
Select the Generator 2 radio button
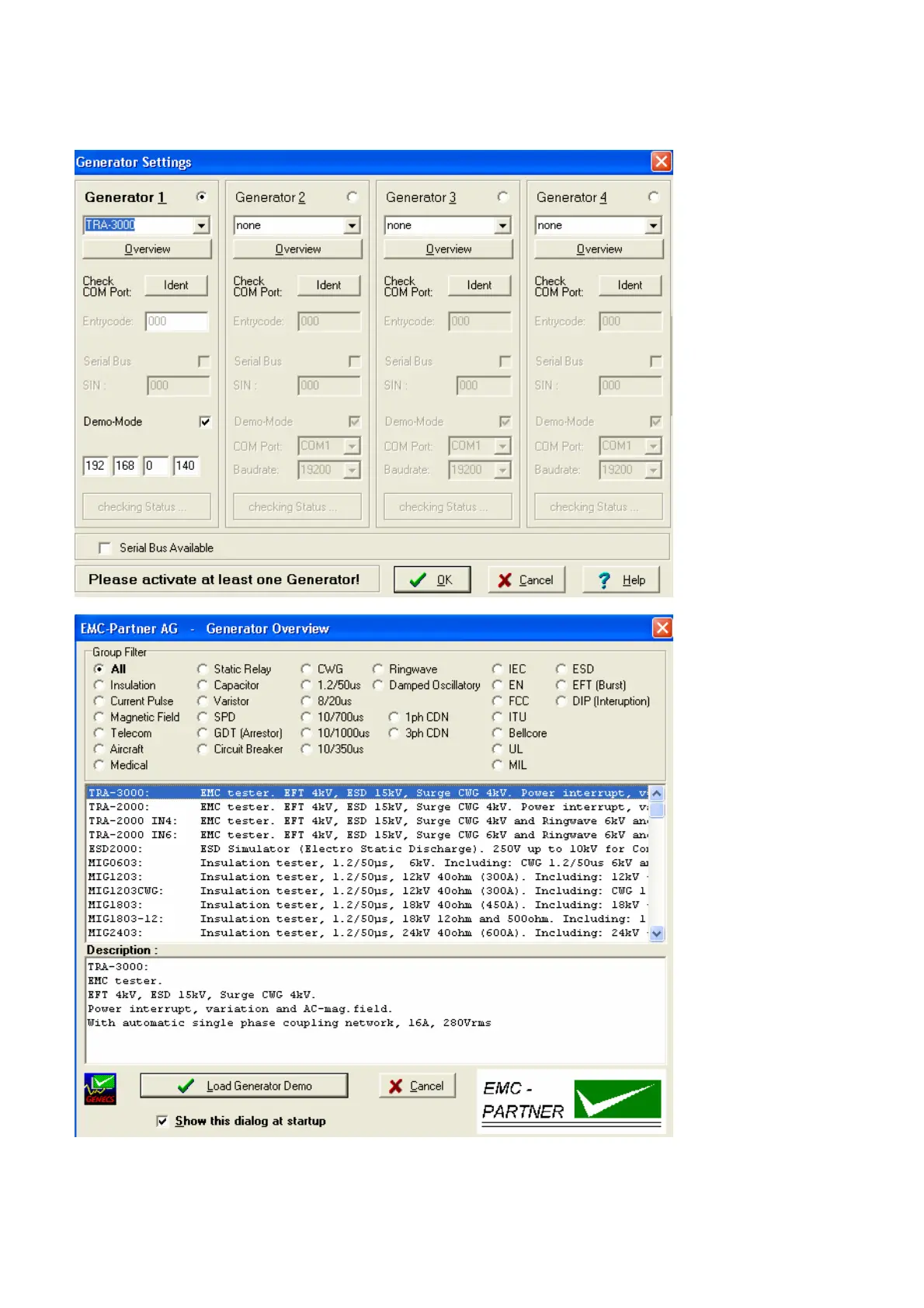(x=352, y=197)
